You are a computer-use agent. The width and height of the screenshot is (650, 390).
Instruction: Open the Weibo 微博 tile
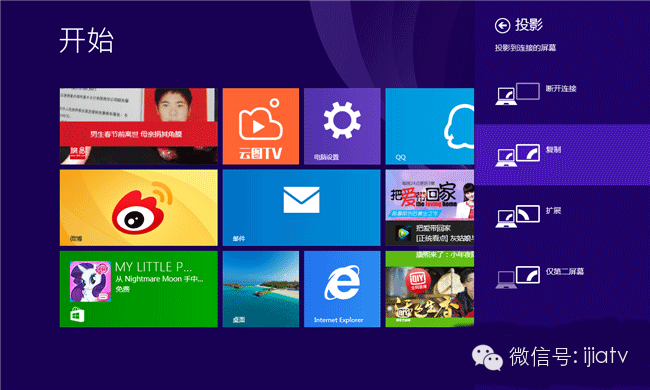(x=138, y=208)
